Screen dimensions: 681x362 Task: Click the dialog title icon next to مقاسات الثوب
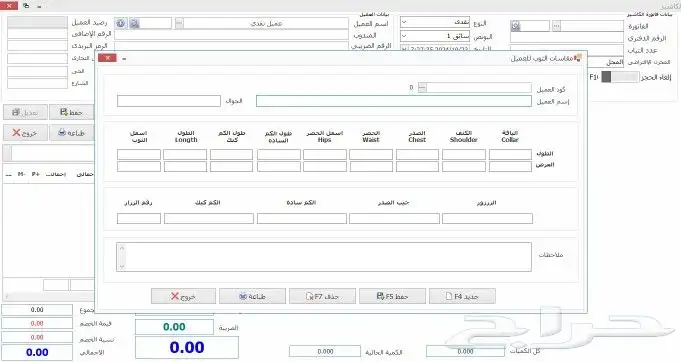tap(577, 57)
